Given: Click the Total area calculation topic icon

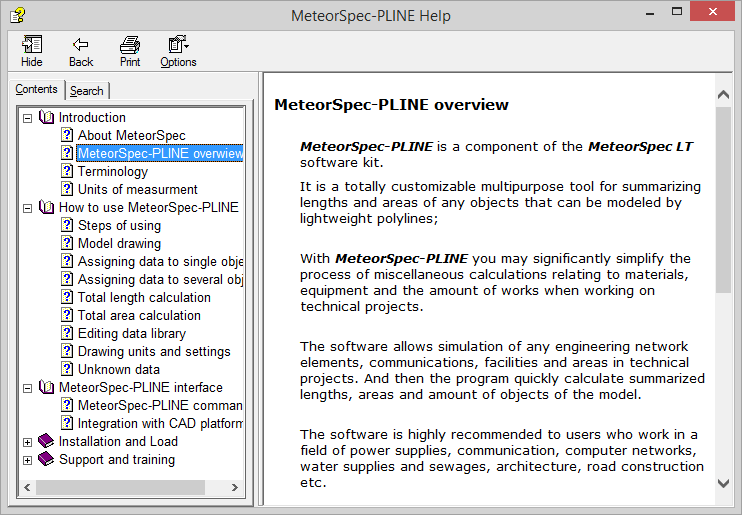Looking at the screenshot, I should point(67,315).
